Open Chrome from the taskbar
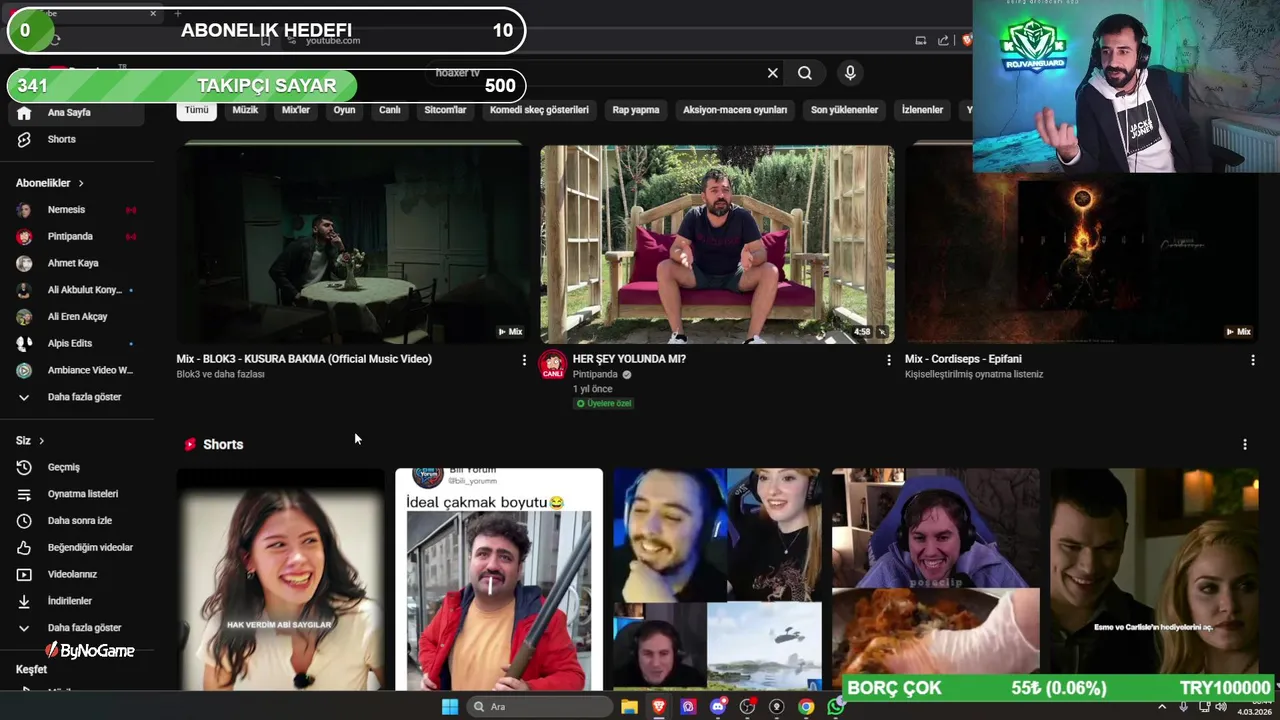The image size is (1280, 720). [806, 707]
